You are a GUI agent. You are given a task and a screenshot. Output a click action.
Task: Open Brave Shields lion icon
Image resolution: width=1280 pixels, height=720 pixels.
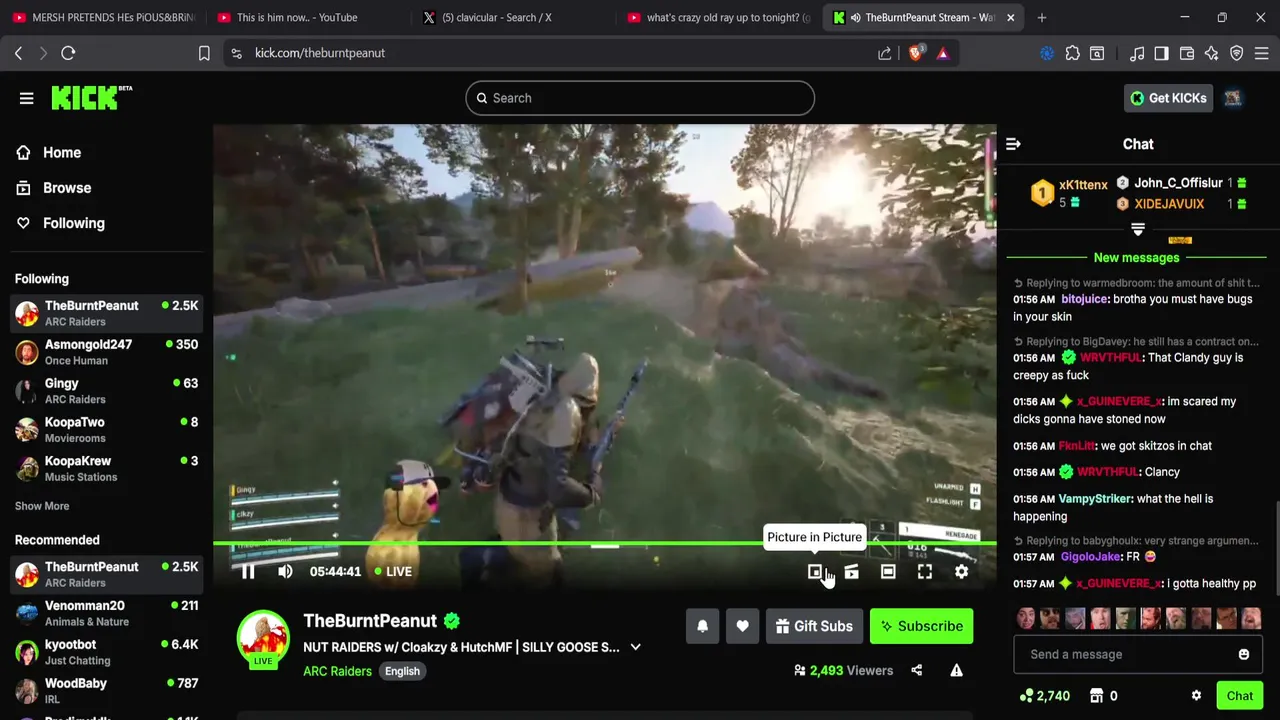[915, 53]
